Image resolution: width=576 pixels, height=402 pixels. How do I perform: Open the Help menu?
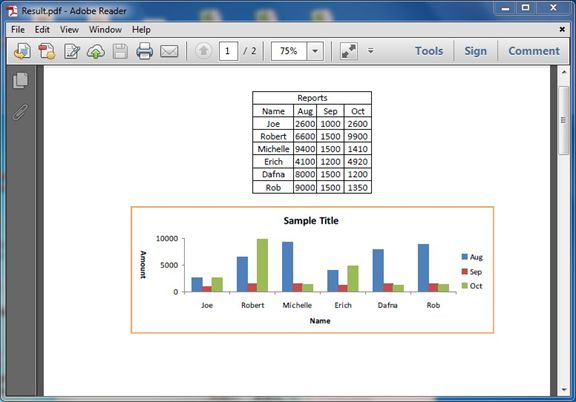141,29
